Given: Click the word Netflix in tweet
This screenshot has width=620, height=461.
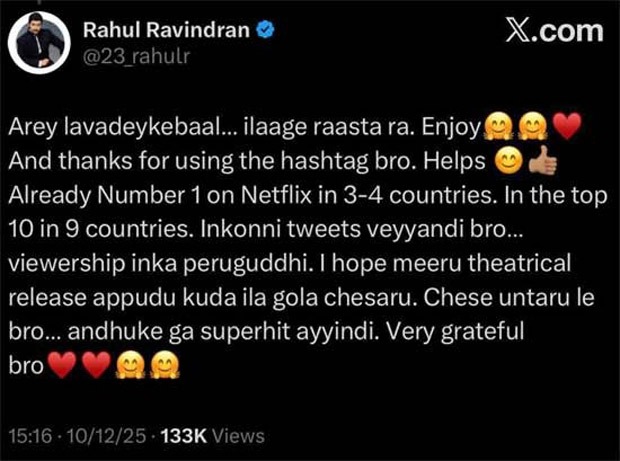Looking at the screenshot, I should click(276, 195).
